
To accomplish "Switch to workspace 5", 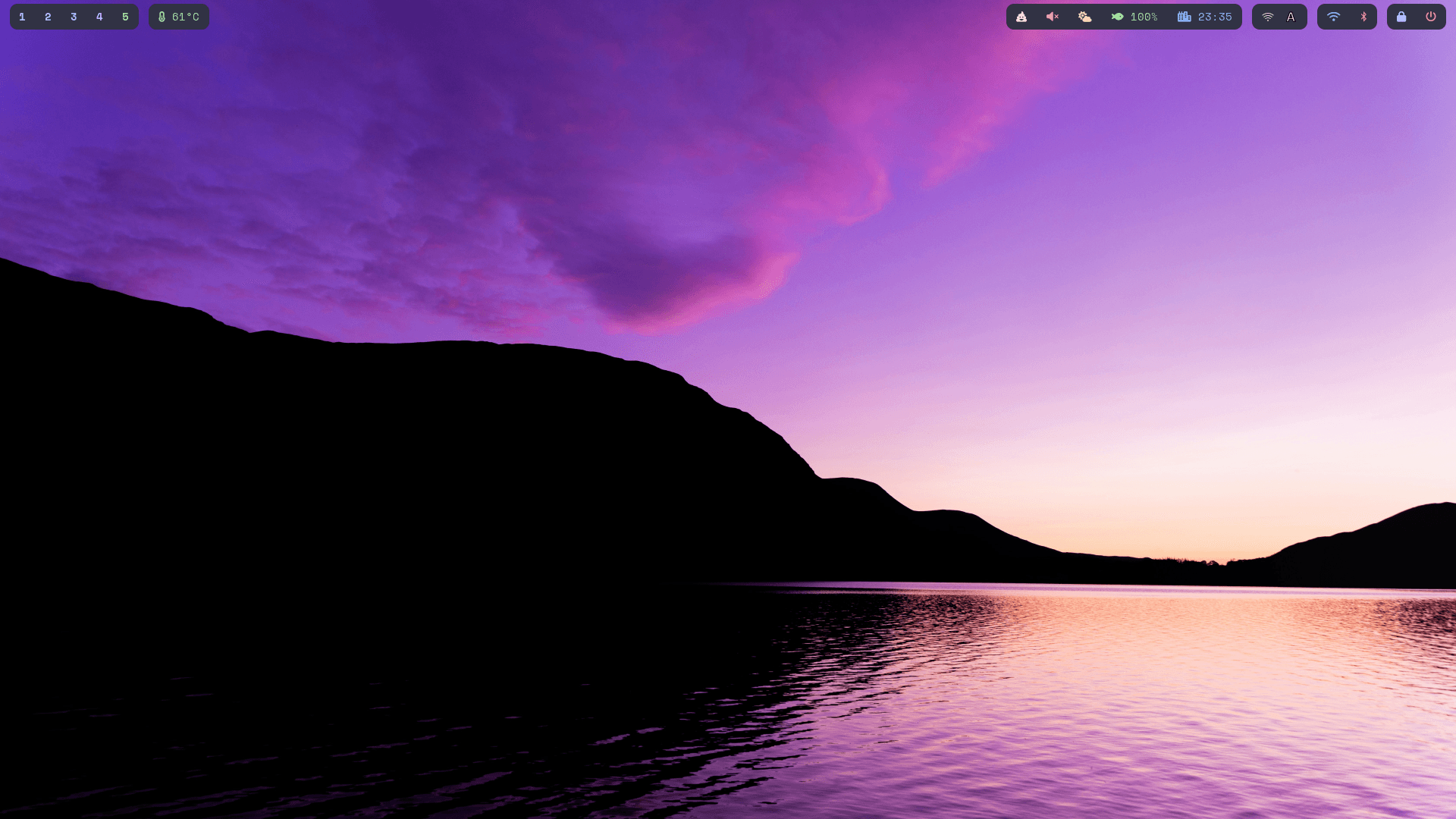I will coord(124,16).
